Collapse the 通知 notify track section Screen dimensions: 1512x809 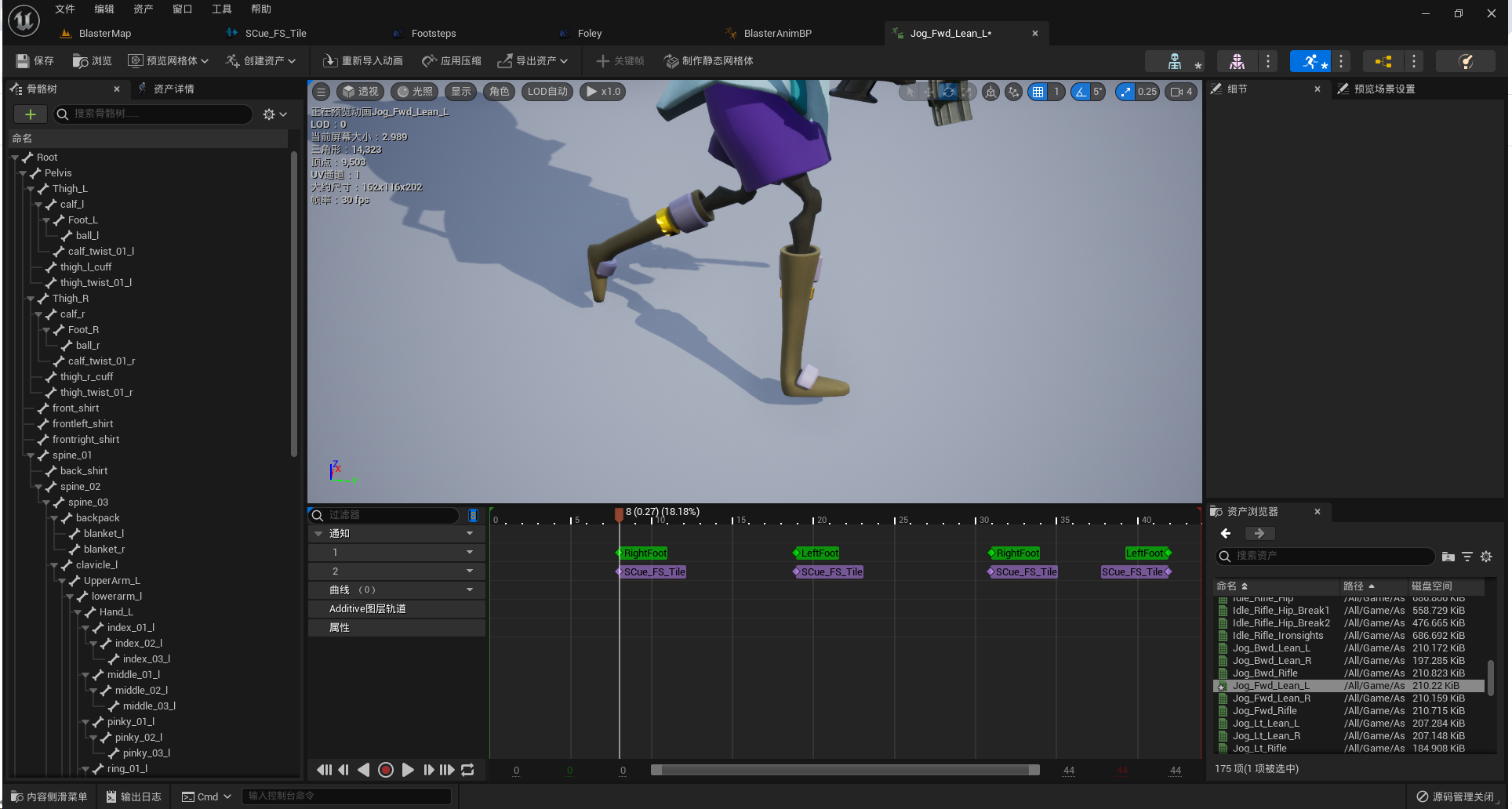[318, 533]
